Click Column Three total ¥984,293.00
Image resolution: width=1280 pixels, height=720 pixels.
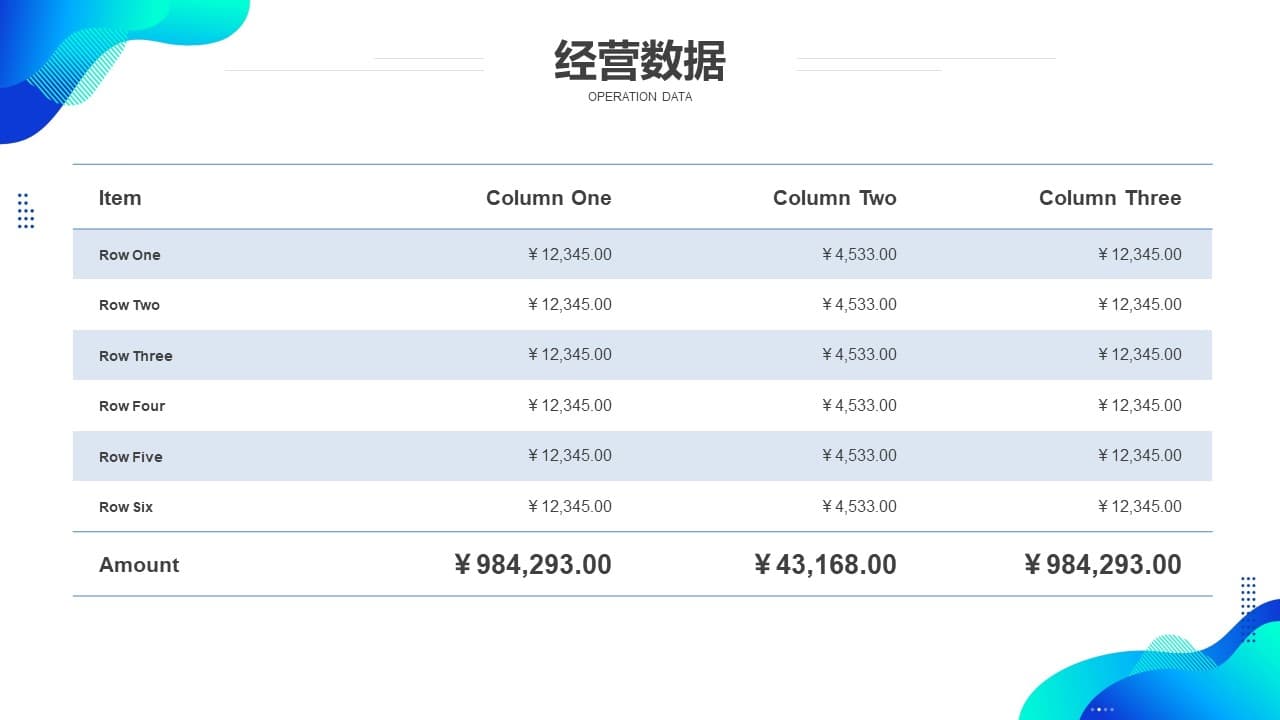tap(1103, 565)
